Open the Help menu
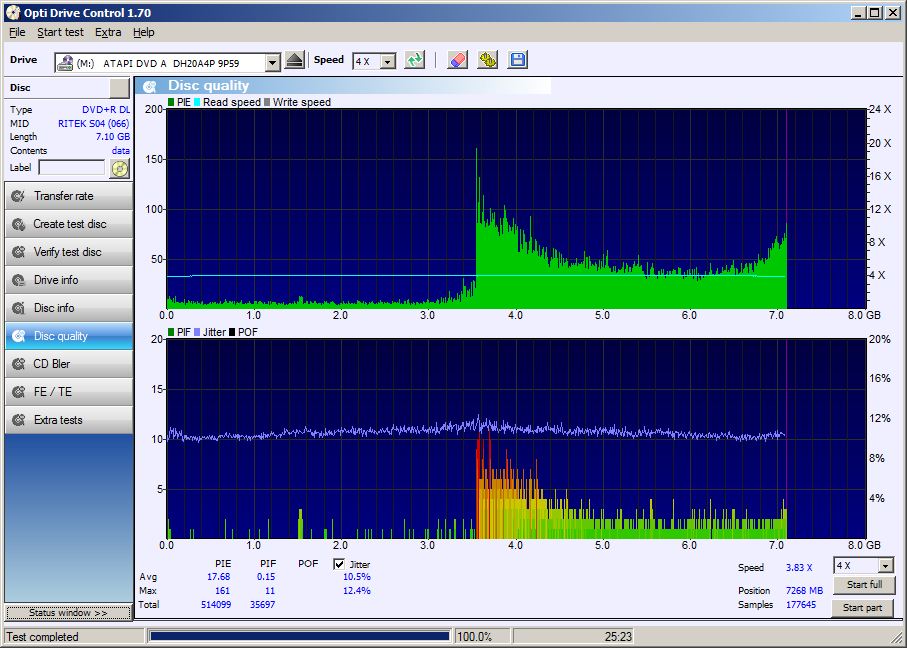The width and height of the screenshot is (907, 648). pyautogui.click(x=143, y=32)
